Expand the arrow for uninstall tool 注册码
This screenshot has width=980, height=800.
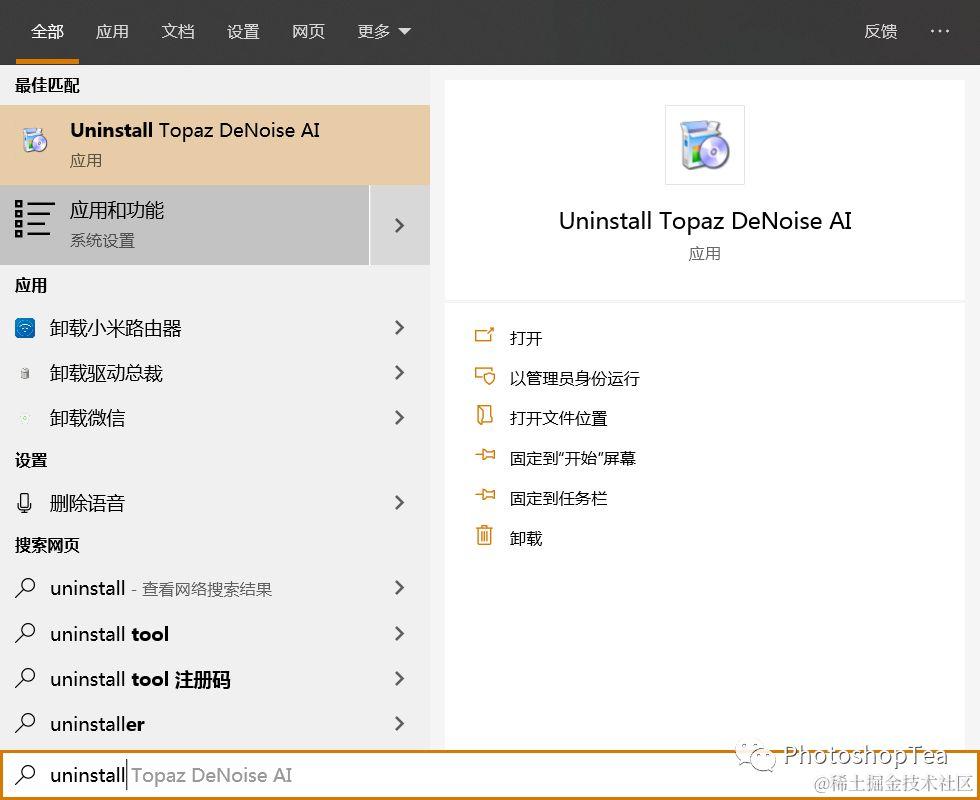coord(400,679)
